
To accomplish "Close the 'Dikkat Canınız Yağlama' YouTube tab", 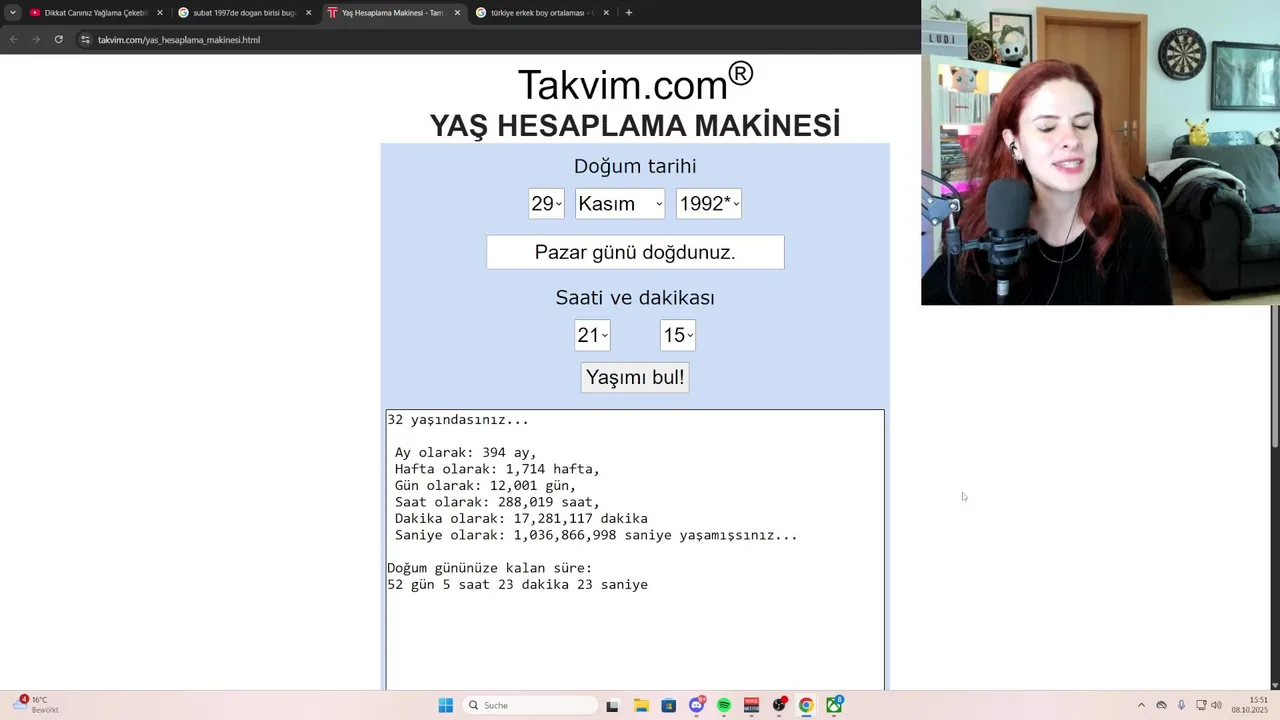I will [159, 13].
